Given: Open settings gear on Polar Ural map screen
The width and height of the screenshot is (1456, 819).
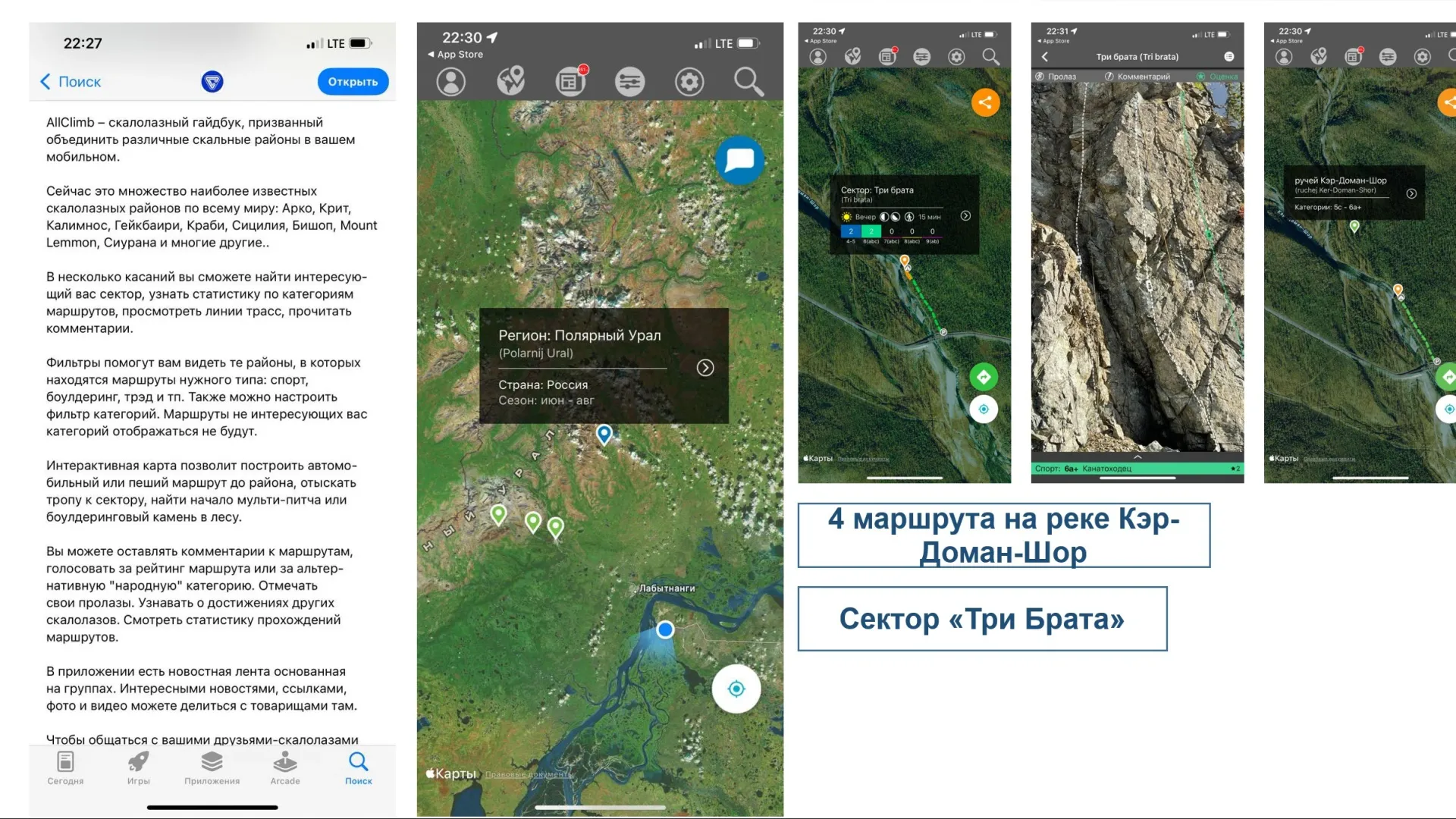Looking at the screenshot, I should (x=689, y=81).
